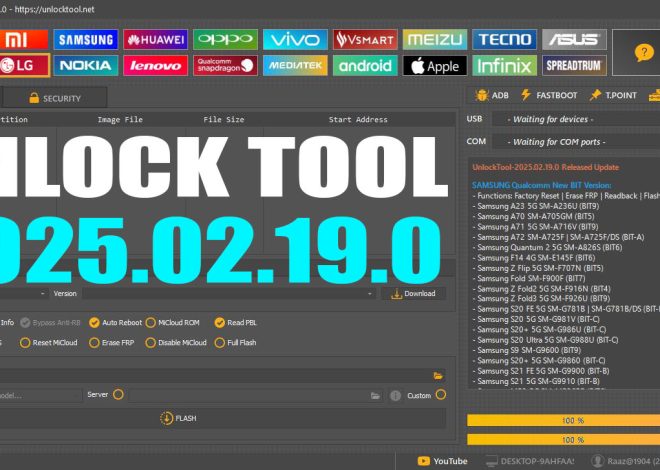Select the Meizu brand logo
The image size is (660, 470).
[x=435, y=40]
